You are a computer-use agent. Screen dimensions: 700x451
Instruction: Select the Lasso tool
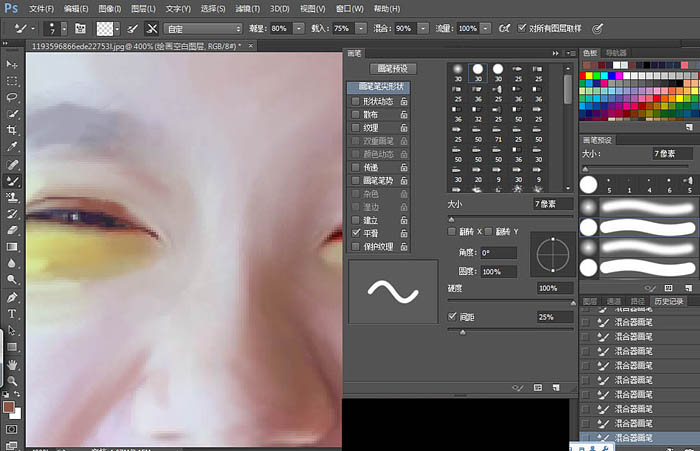click(x=12, y=97)
